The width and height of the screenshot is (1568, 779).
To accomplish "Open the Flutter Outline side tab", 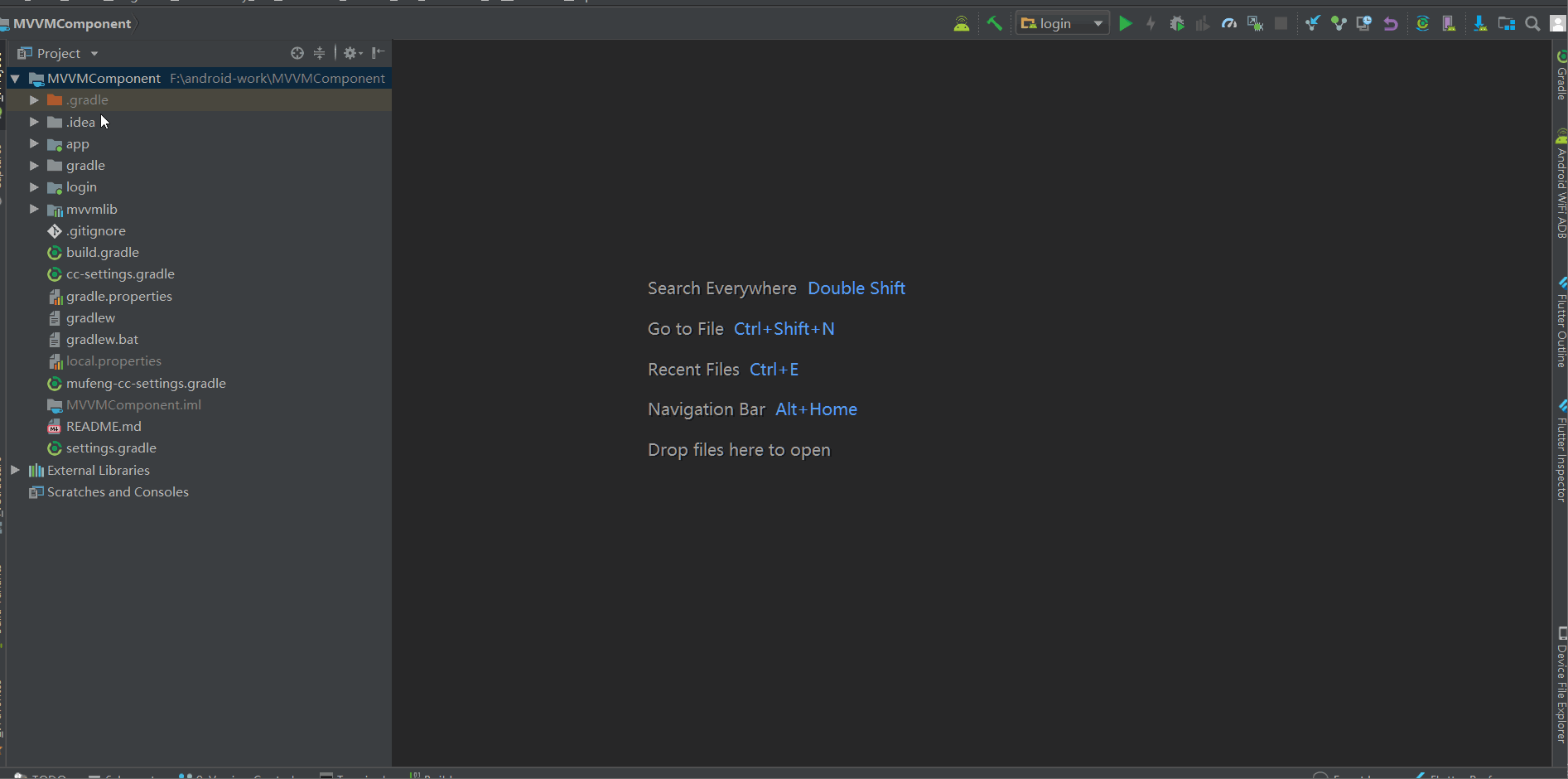I will tap(1561, 324).
